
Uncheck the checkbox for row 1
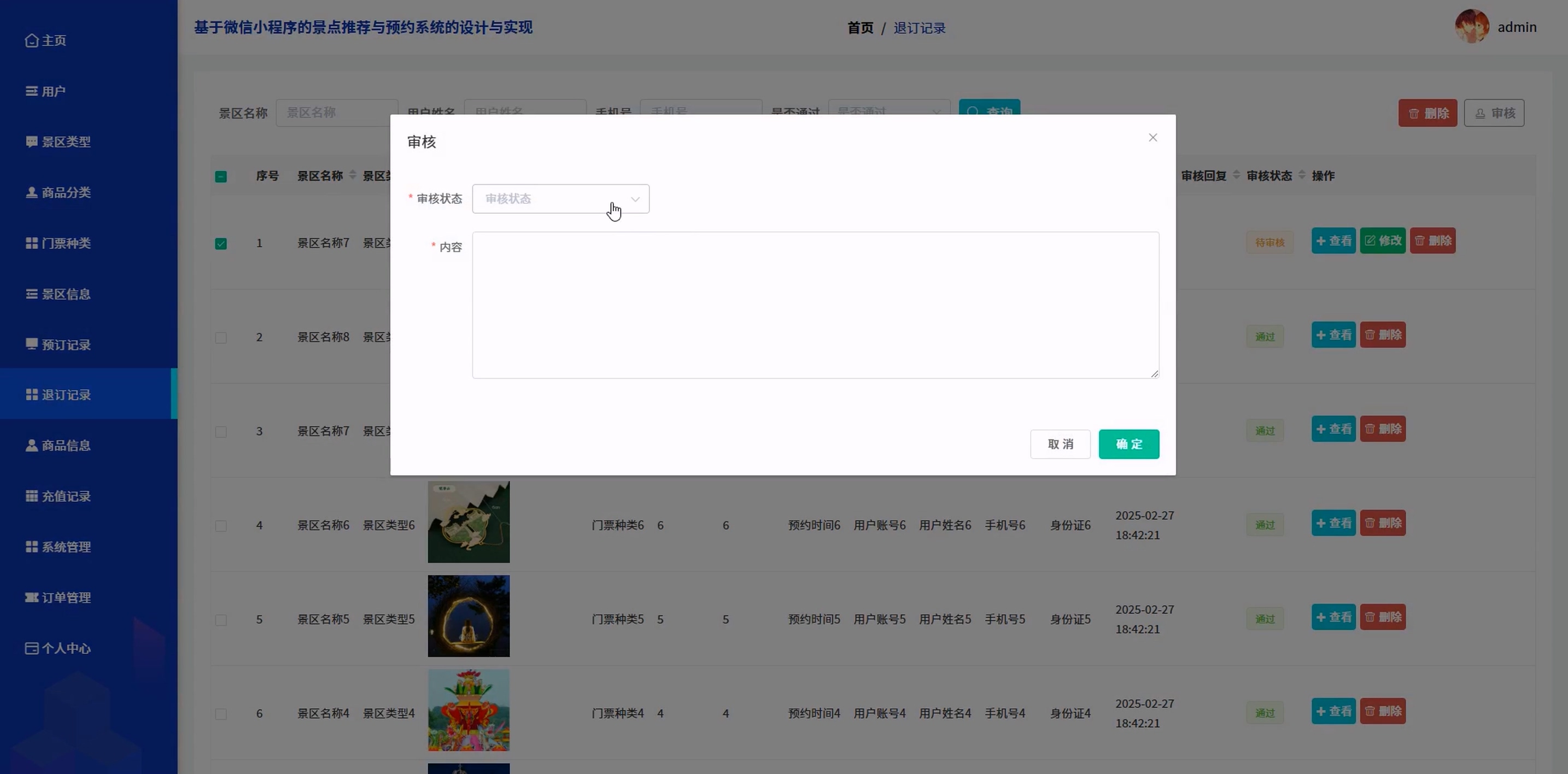click(221, 243)
